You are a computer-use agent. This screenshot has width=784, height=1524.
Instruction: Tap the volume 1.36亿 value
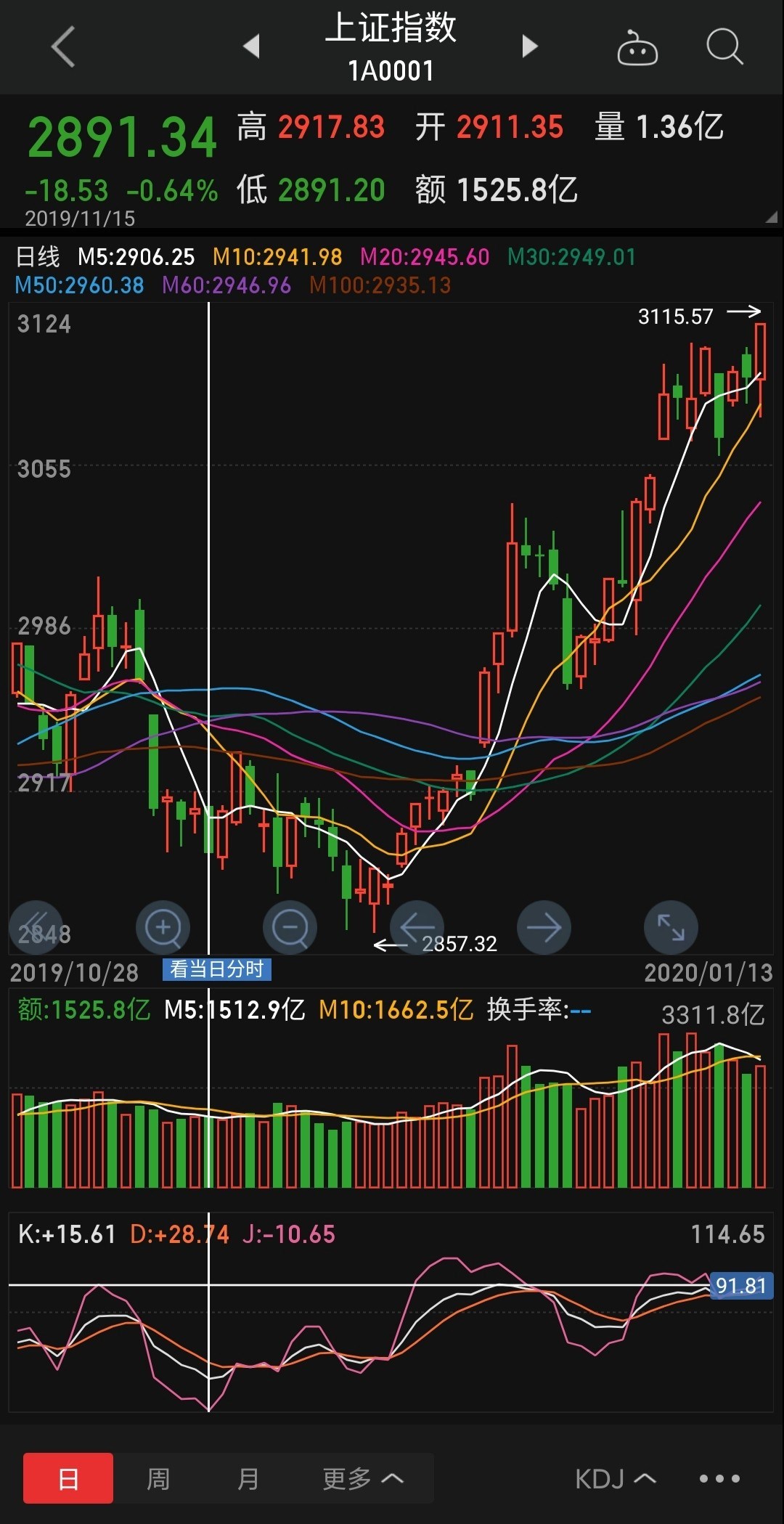(x=679, y=127)
